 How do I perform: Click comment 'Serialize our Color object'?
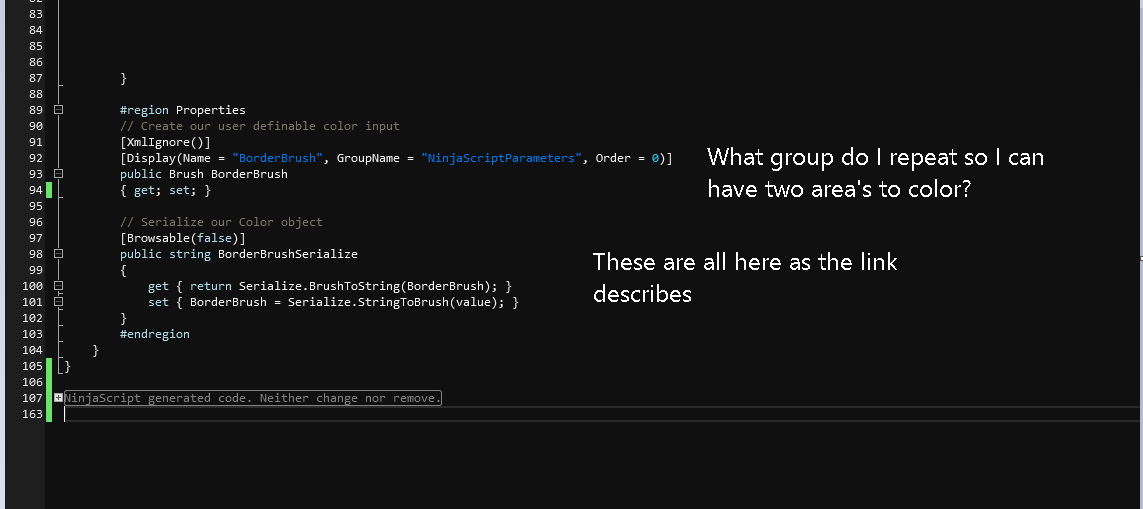pyautogui.click(x=232, y=222)
